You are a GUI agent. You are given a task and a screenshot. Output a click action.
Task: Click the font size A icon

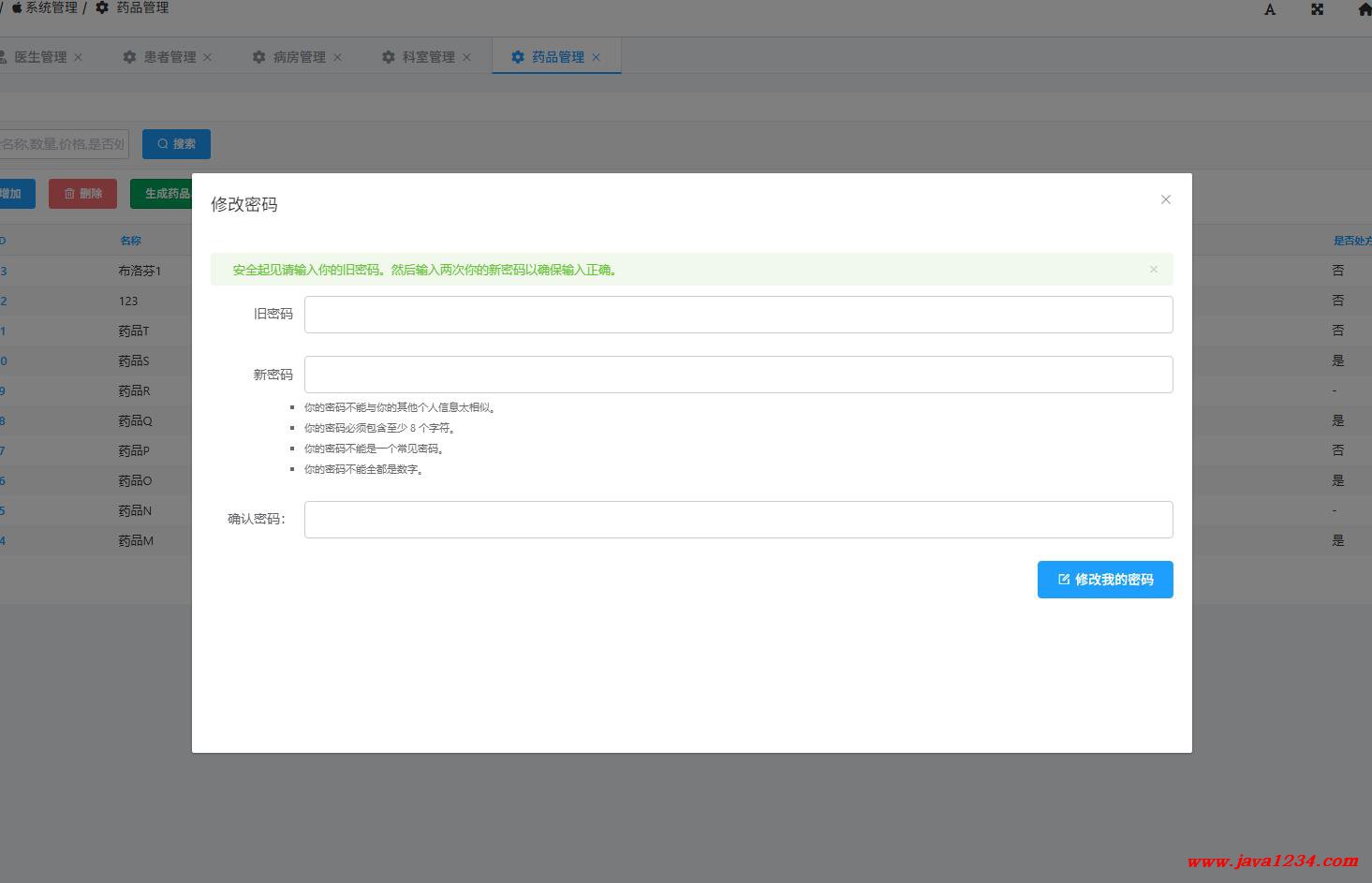(1270, 9)
